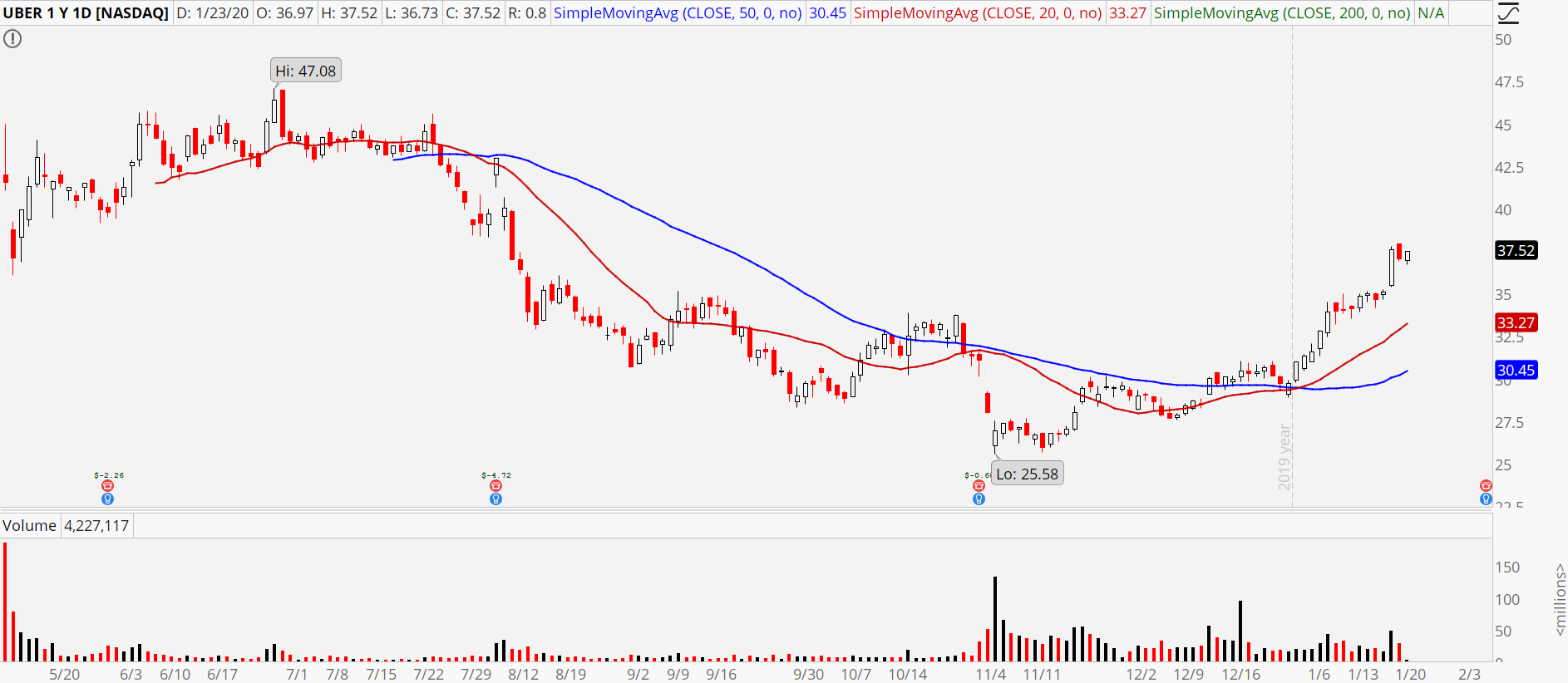The height and width of the screenshot is (683, 1568).
Task: Click the C: 37.52 close value
Action: click(x=473, y=13)
